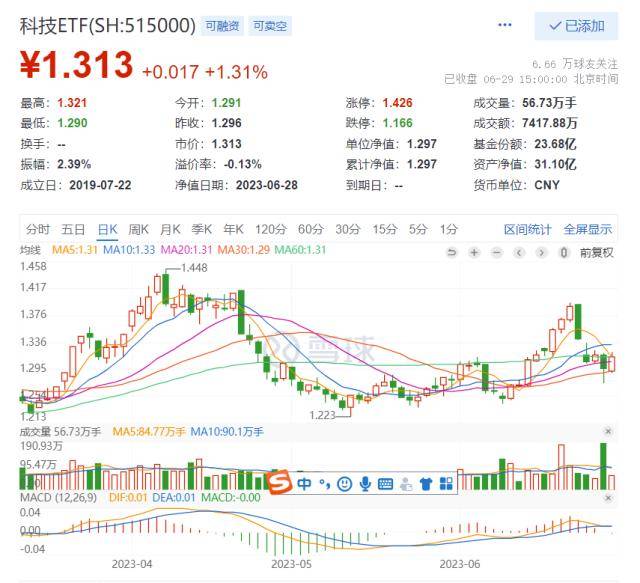Switch to the 15分 chart tab
The image size is (640, 583).
(x=385, y=229)
